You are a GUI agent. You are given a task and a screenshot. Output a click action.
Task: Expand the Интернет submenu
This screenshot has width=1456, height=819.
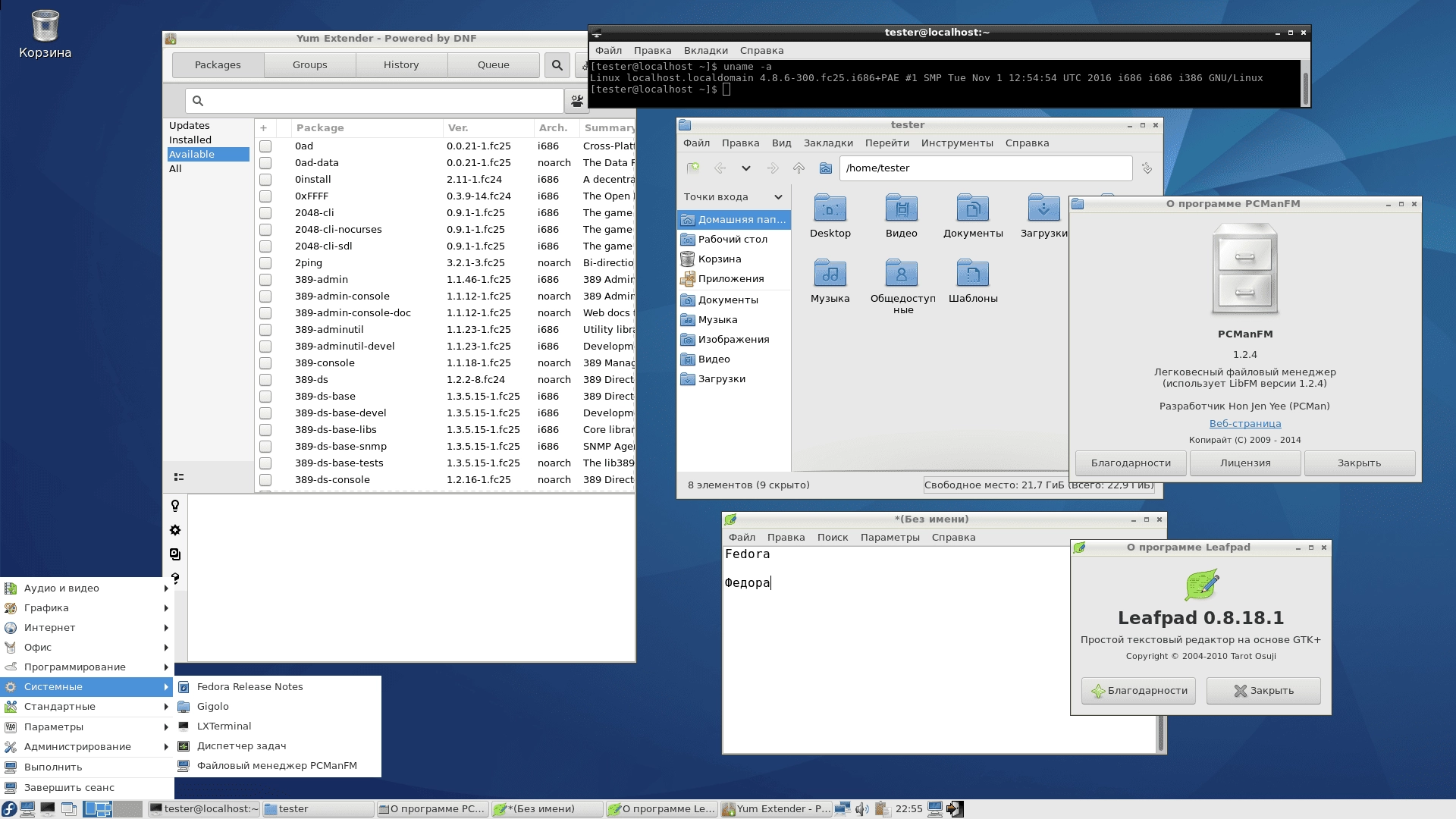point(87,628)
